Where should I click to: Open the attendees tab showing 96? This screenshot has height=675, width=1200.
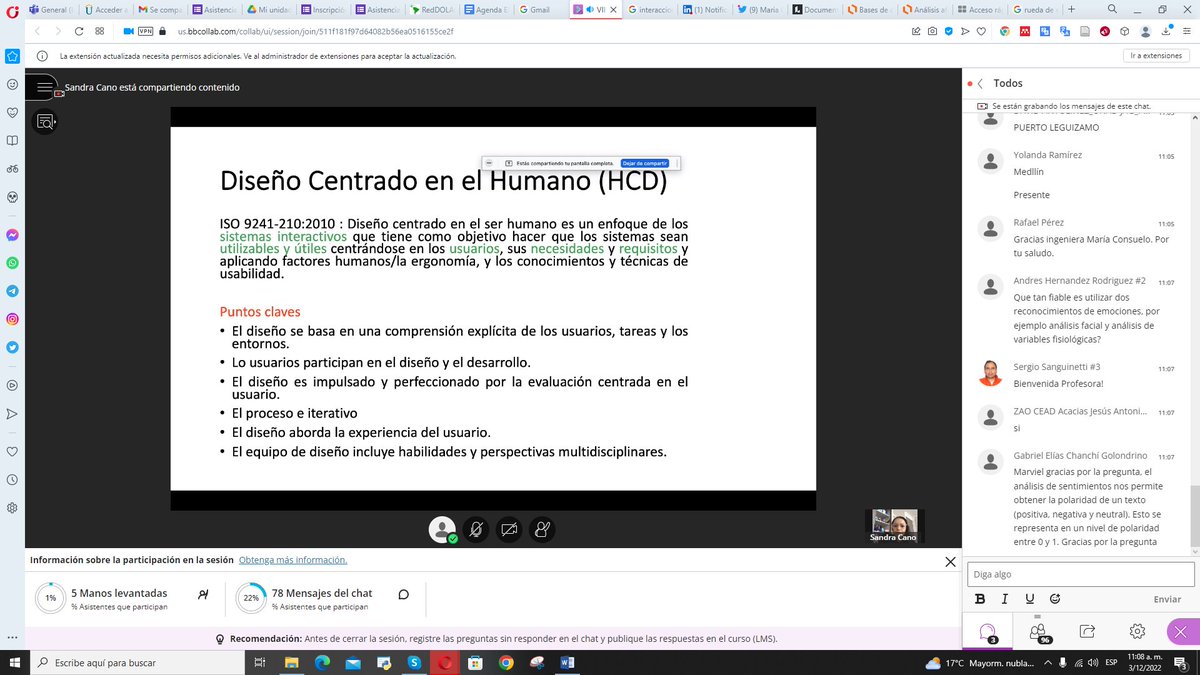point(1038,632)
